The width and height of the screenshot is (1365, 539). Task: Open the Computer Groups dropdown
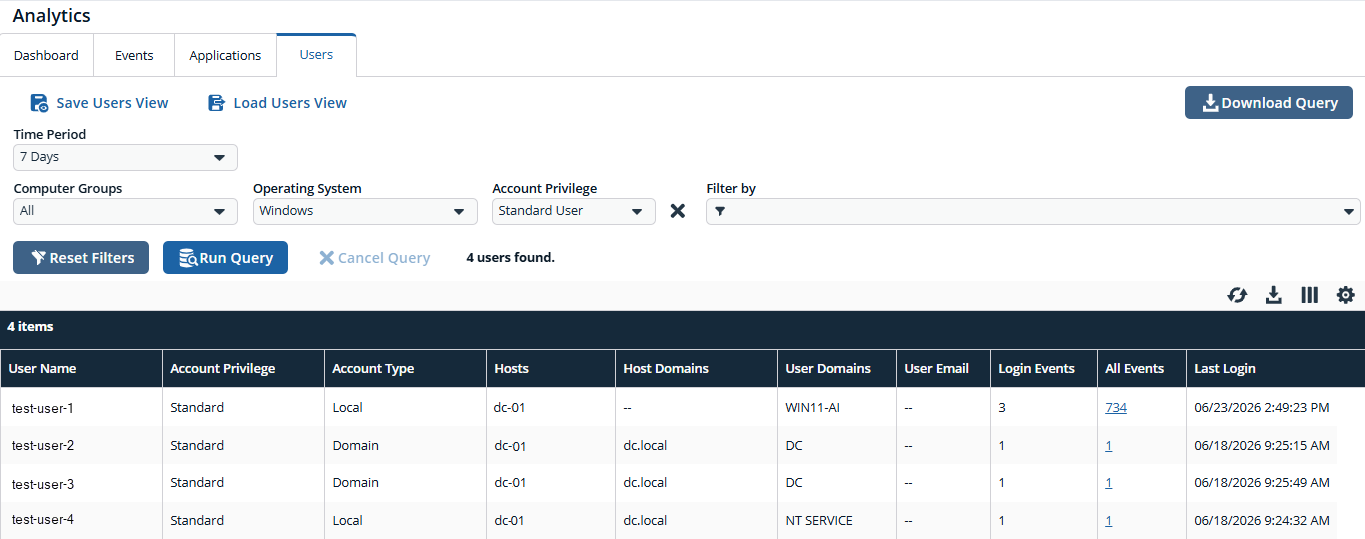point(125,211)
